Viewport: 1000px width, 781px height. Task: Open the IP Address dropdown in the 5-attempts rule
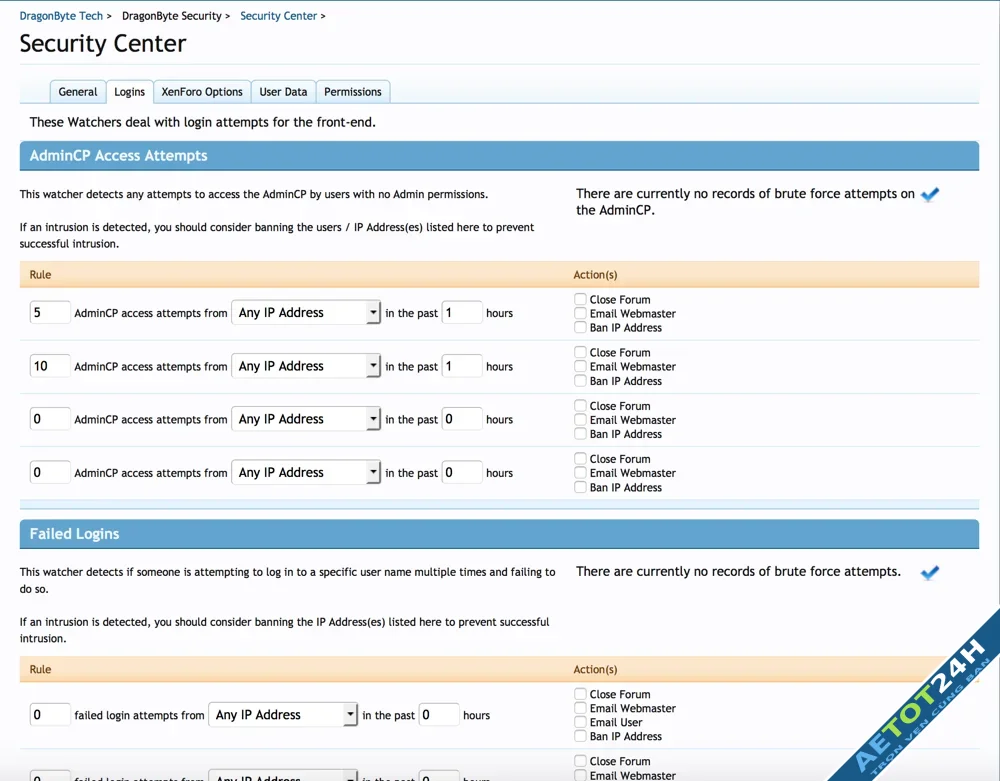coord(305,313)
